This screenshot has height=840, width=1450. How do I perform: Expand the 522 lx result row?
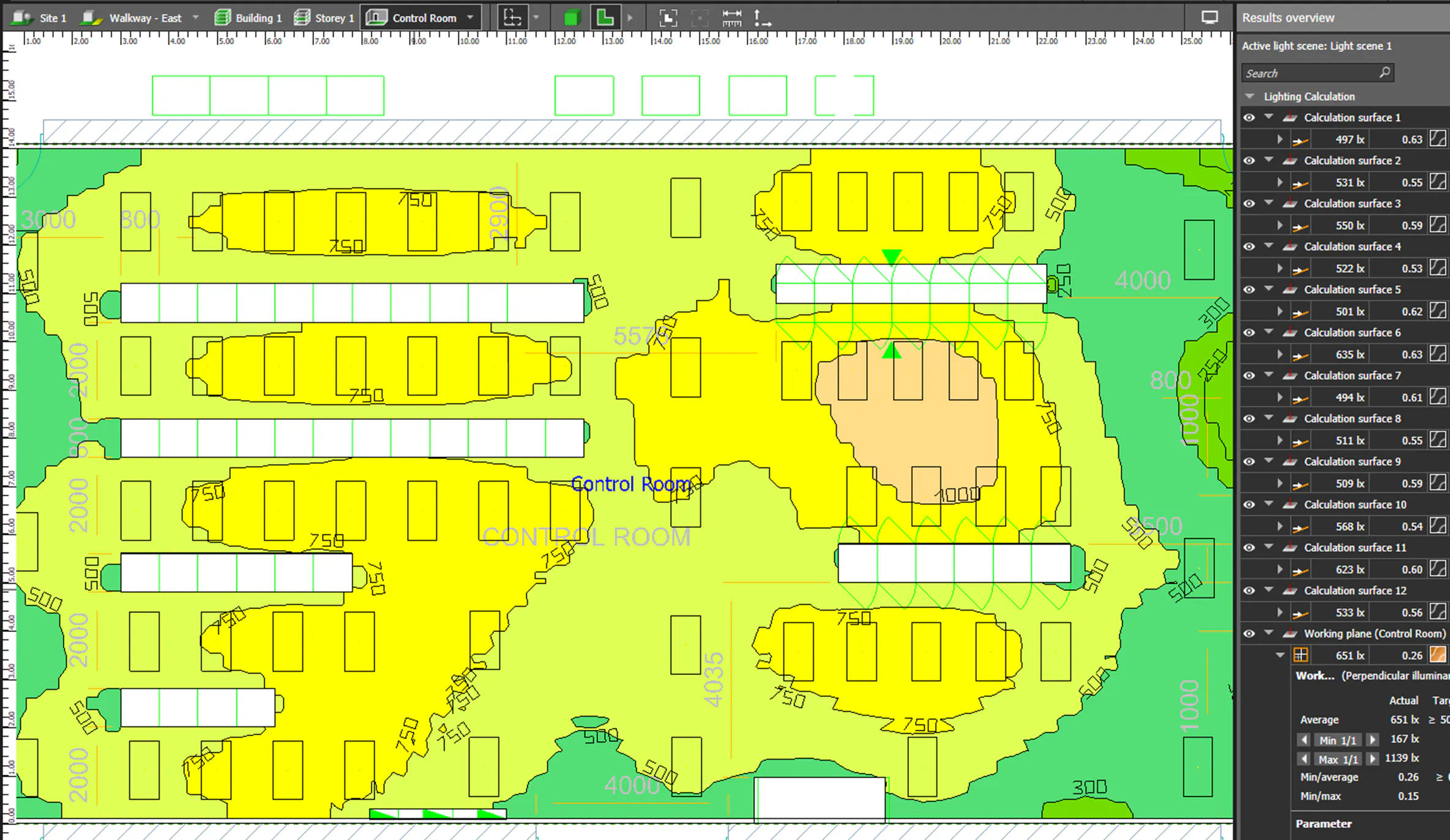coord(1280,269)
